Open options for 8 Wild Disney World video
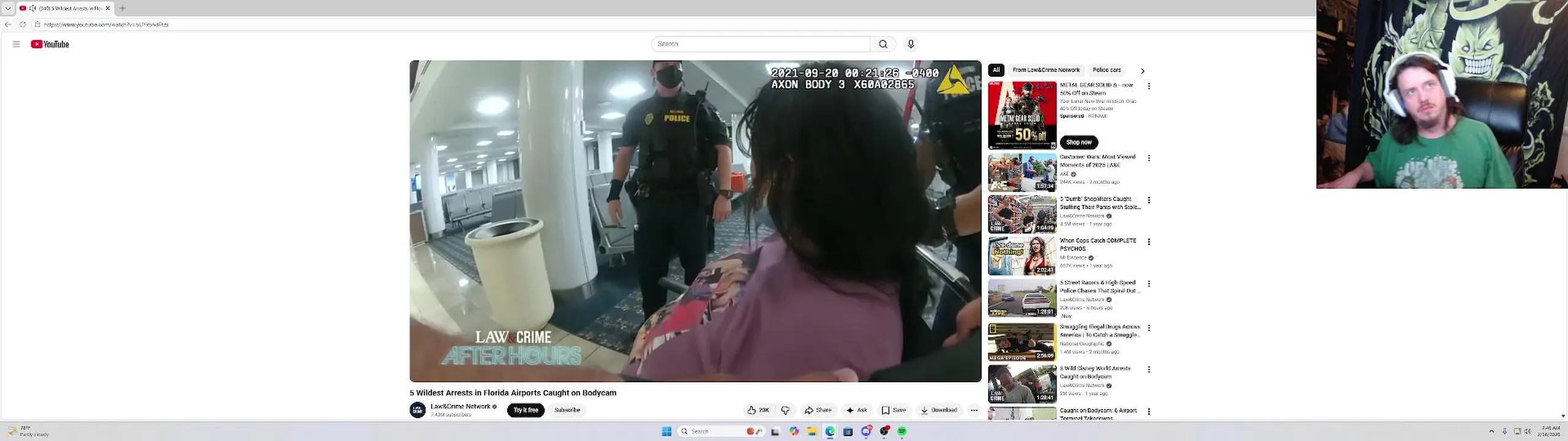This screenshot has height=441, width=1568. pyautogui.click(x=1149, y=370)
